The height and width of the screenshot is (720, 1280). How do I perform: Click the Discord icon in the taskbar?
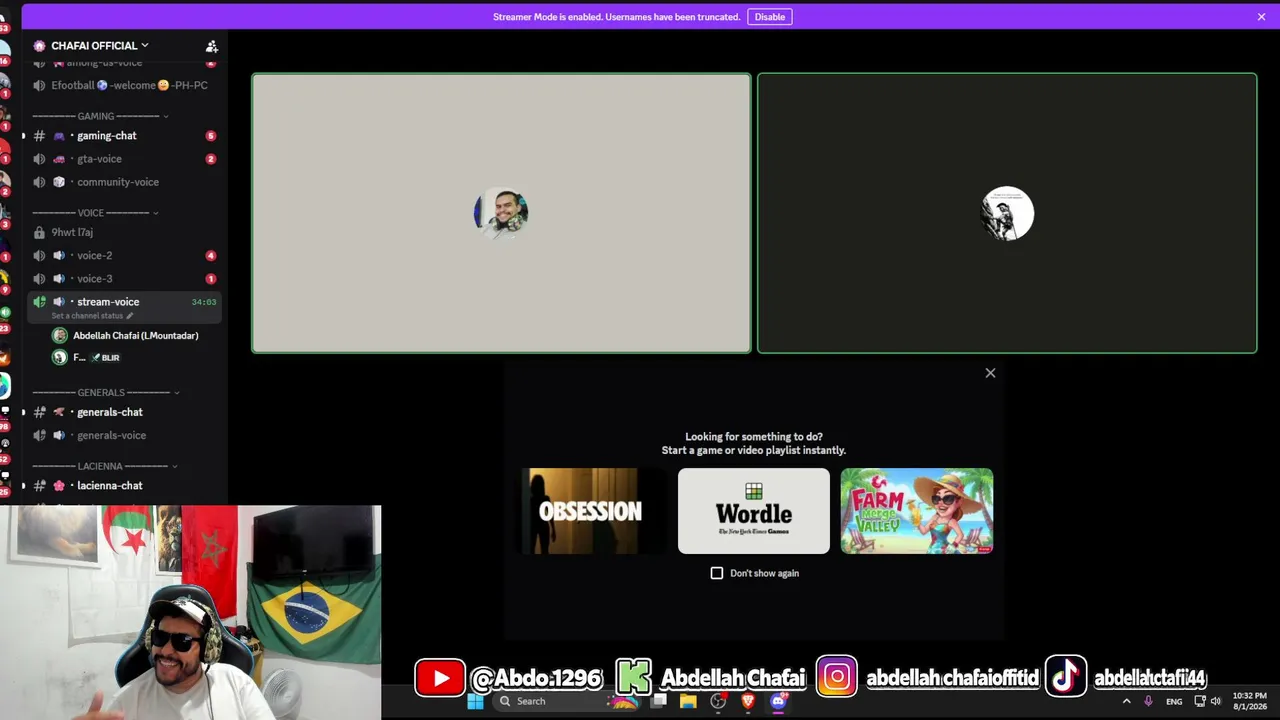coord(778,701)
